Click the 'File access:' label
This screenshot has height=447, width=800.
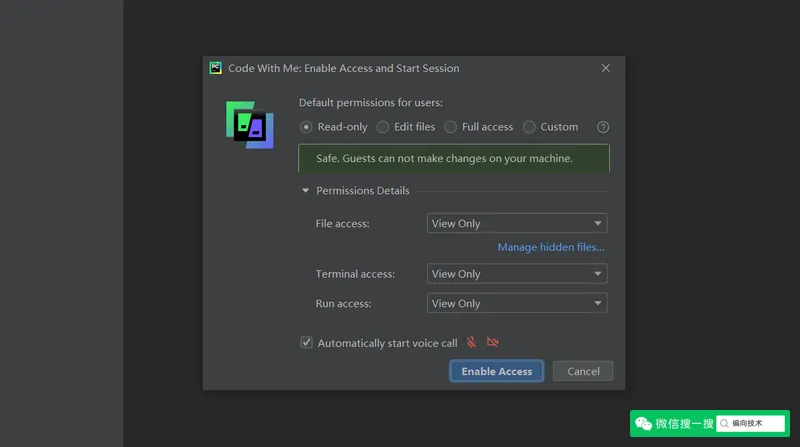(x=342, y=224)
